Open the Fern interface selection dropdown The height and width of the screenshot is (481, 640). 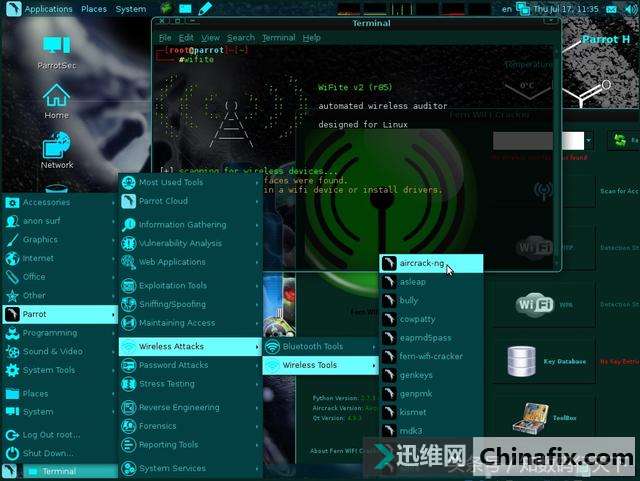(588, 141)
